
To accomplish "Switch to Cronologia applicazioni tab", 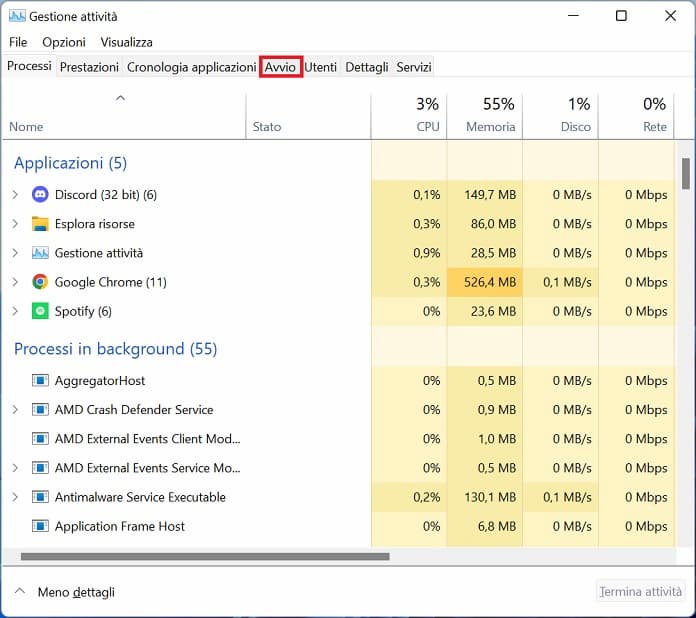I will pos(191,67).
